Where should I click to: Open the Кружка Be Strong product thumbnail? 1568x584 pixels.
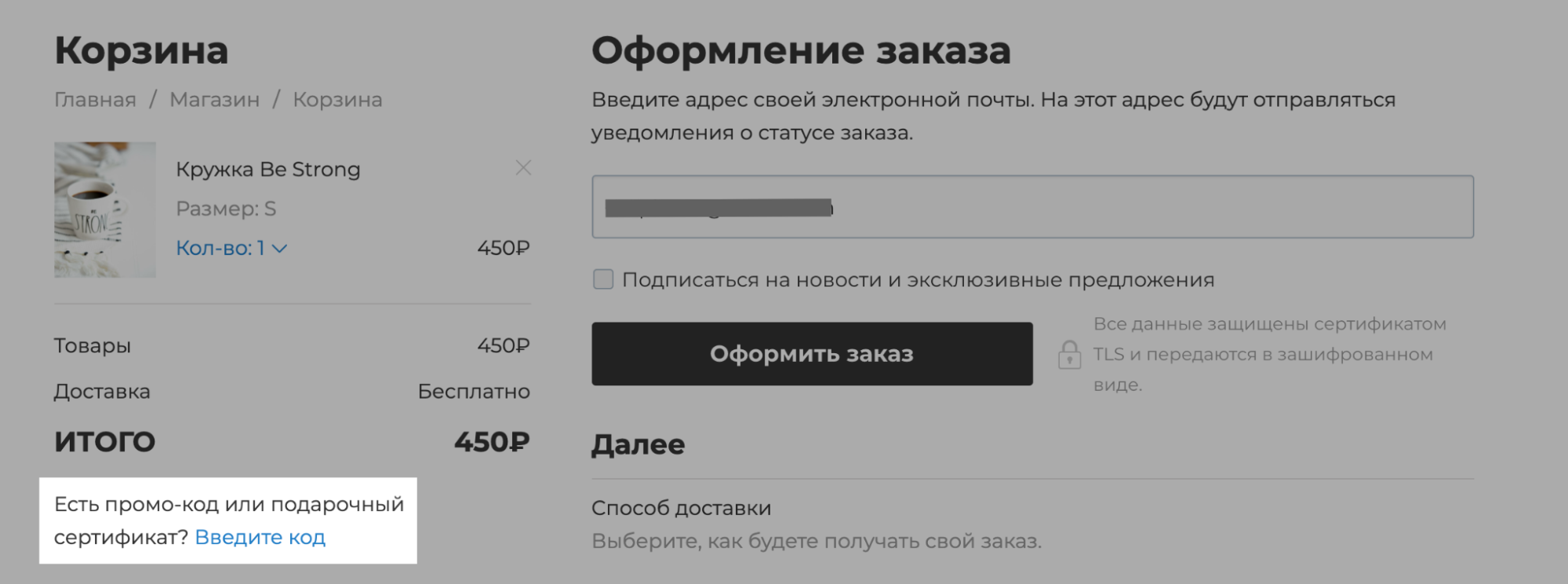[x=105, y=210]
